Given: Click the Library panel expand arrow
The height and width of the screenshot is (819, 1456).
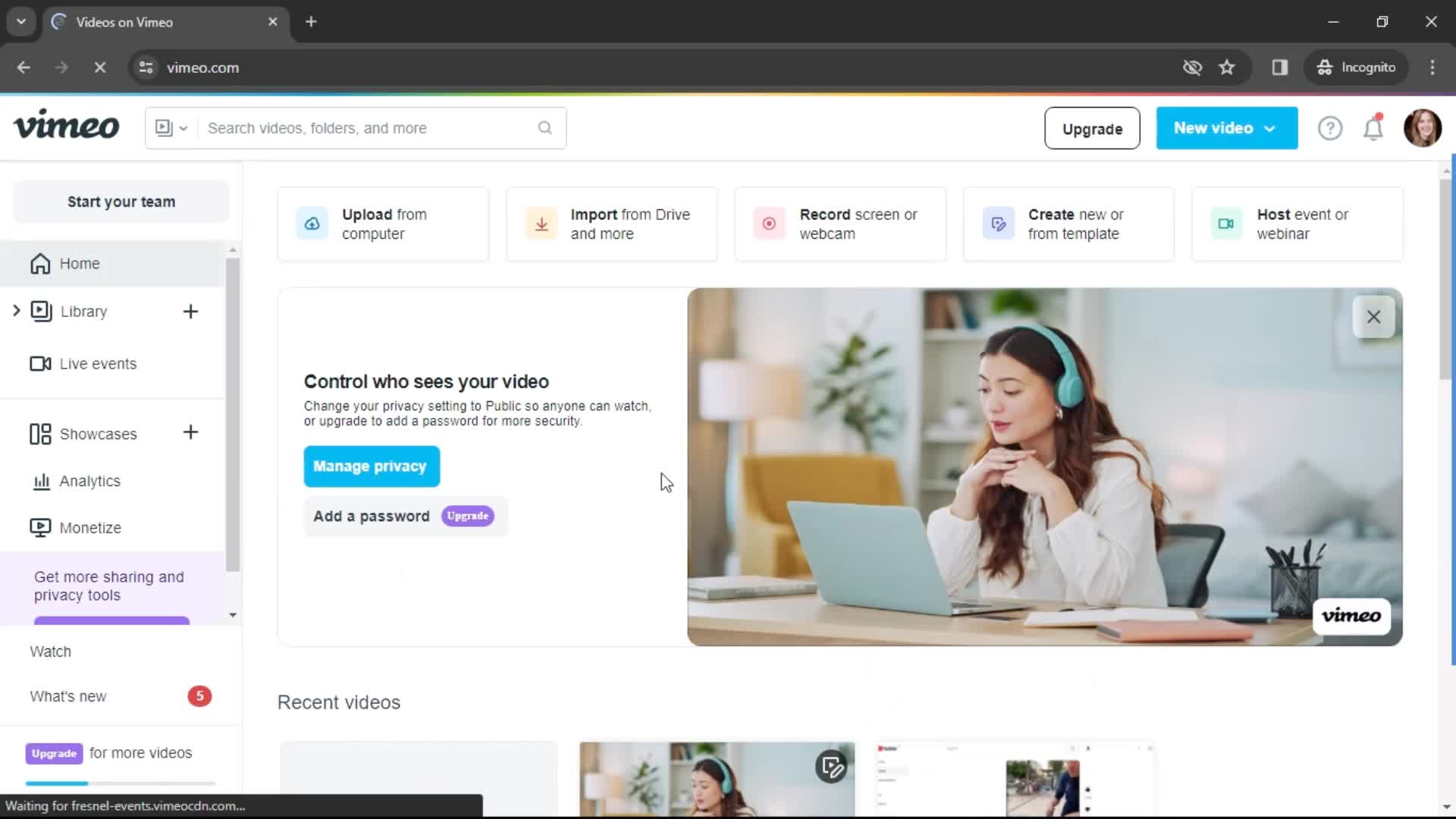Looking at the screenshot, I should (14, 310).
